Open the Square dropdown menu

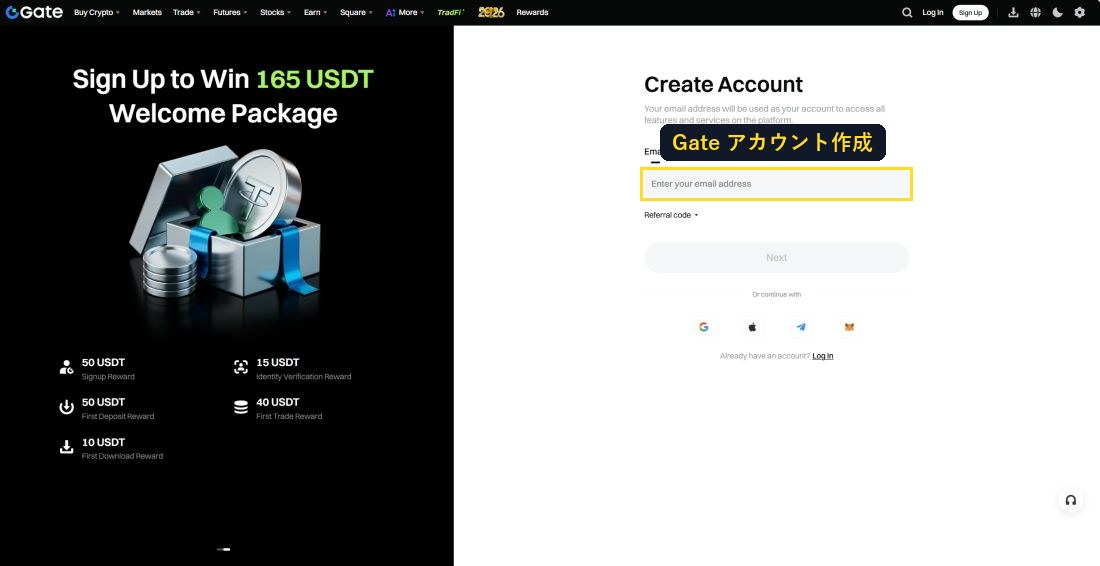pos(356,13)
